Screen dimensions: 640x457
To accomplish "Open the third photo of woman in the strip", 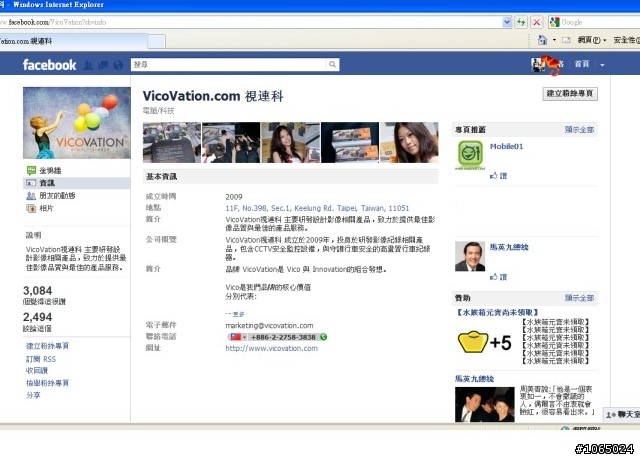I will [x=290, y=142].
